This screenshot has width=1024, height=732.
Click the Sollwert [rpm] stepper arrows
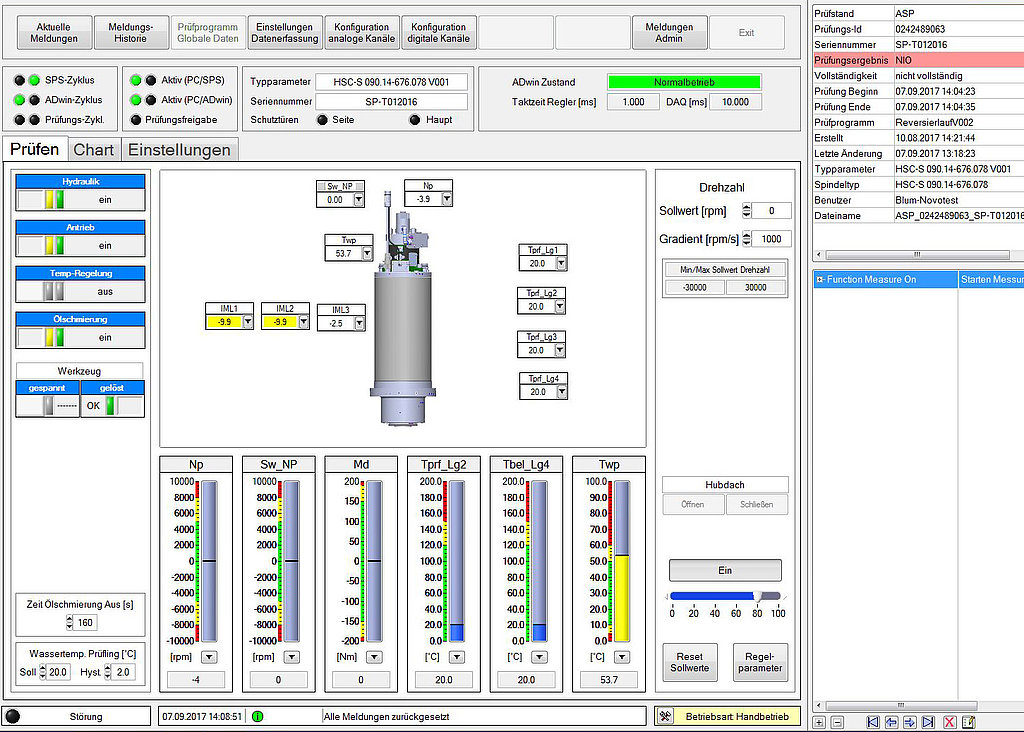[746, 210]
